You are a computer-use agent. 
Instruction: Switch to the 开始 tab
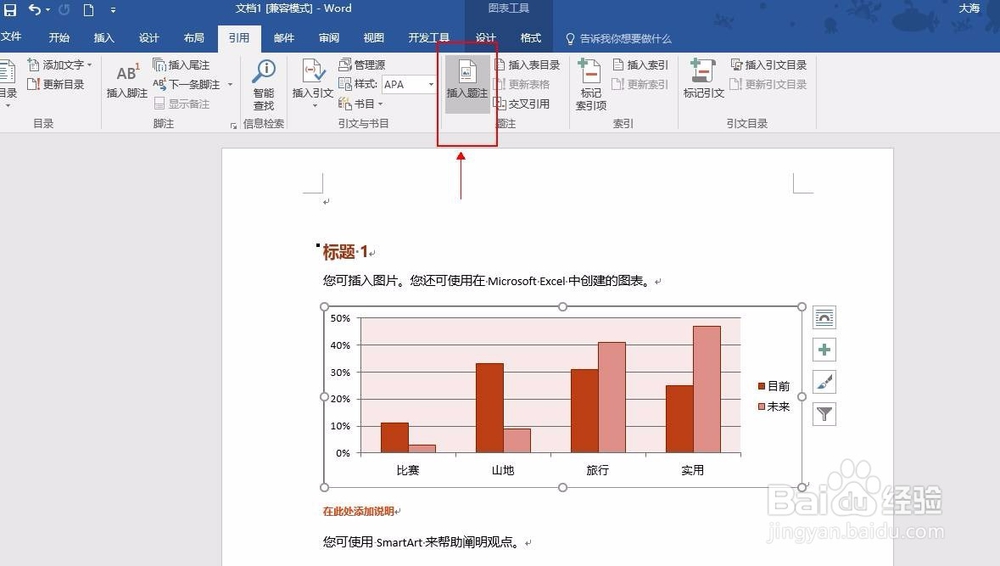[x=59, y=38]
